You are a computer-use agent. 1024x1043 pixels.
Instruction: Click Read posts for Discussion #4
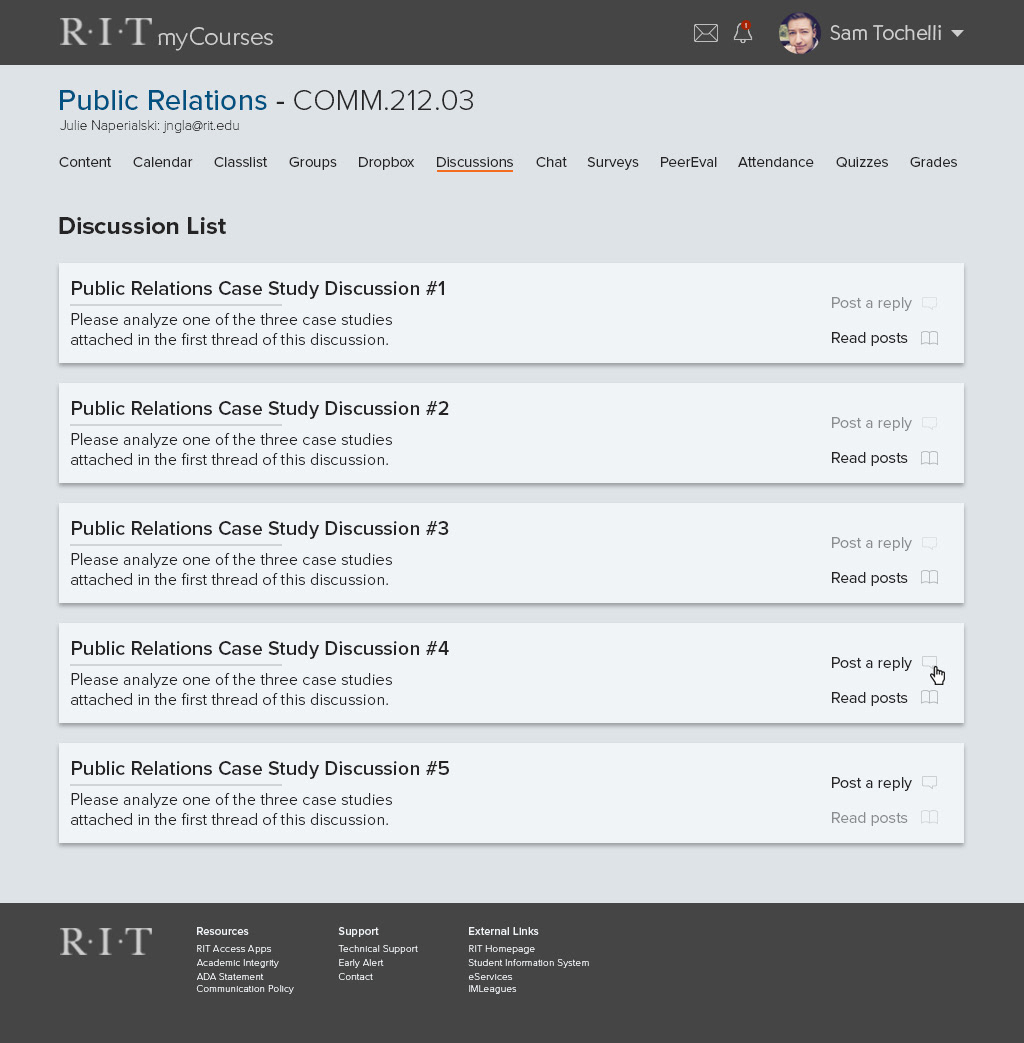click(x=869, y=698)
